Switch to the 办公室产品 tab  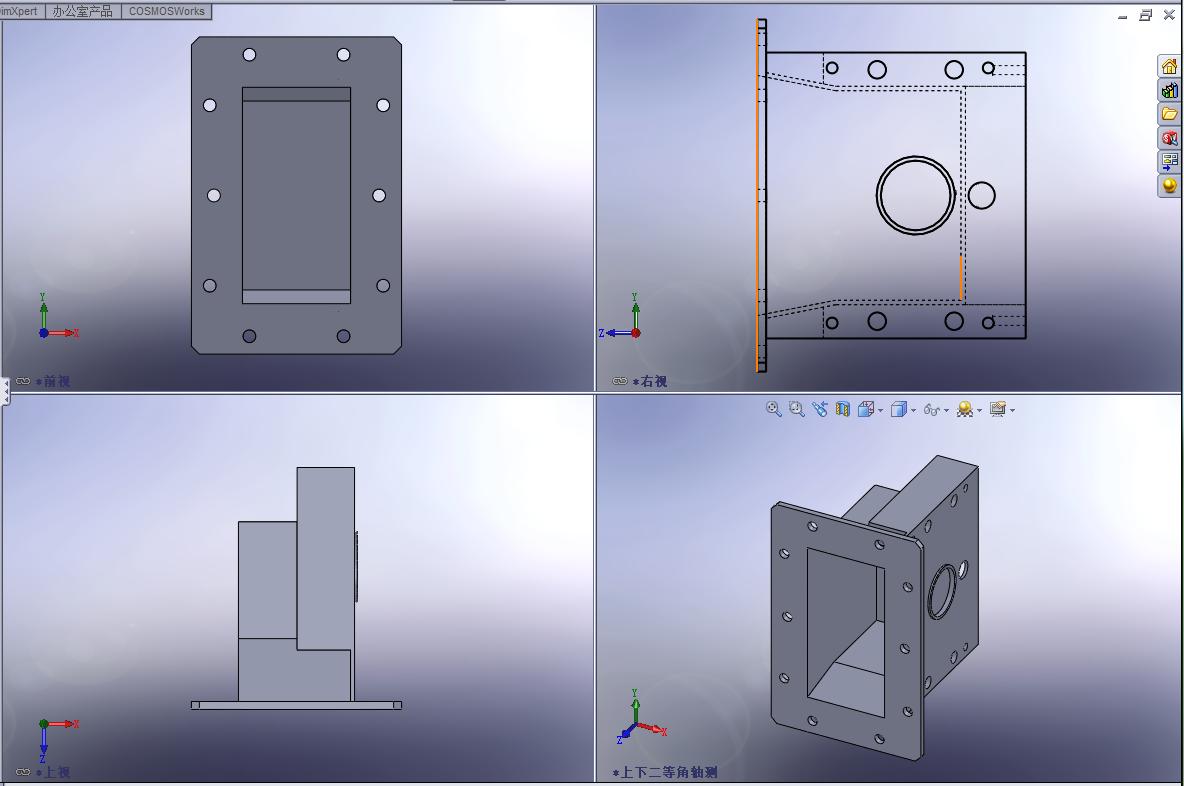tap(82, 11)
